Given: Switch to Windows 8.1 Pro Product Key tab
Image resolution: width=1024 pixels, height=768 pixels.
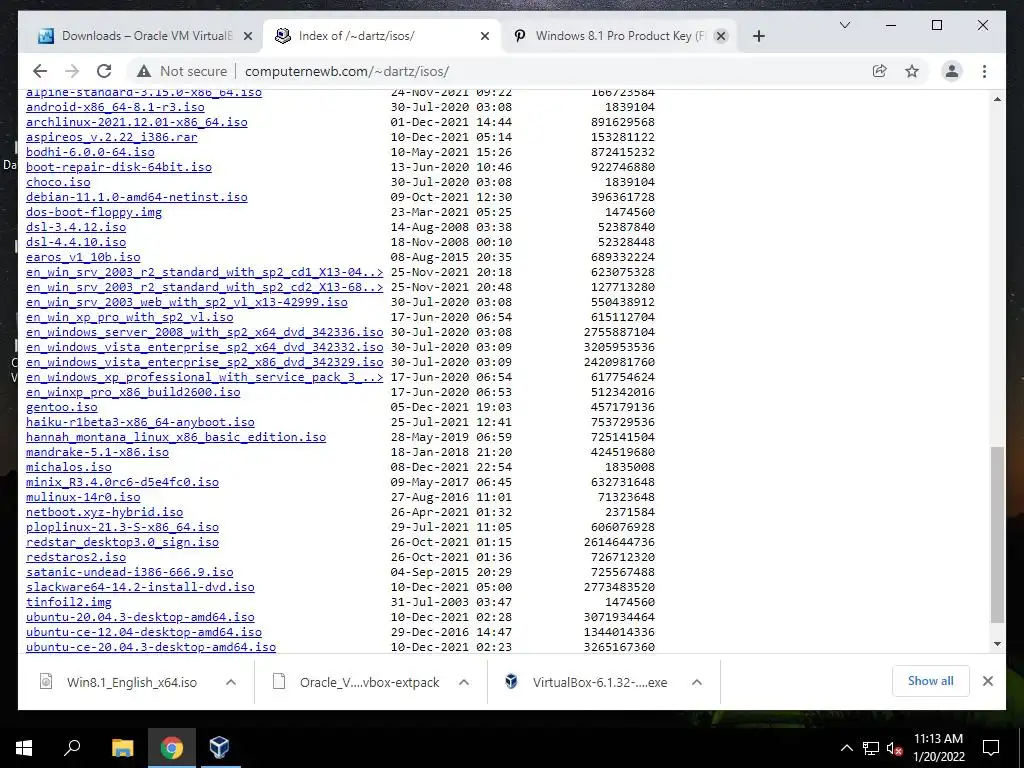Looking at the screenshot, I should (x=618, y=36).
